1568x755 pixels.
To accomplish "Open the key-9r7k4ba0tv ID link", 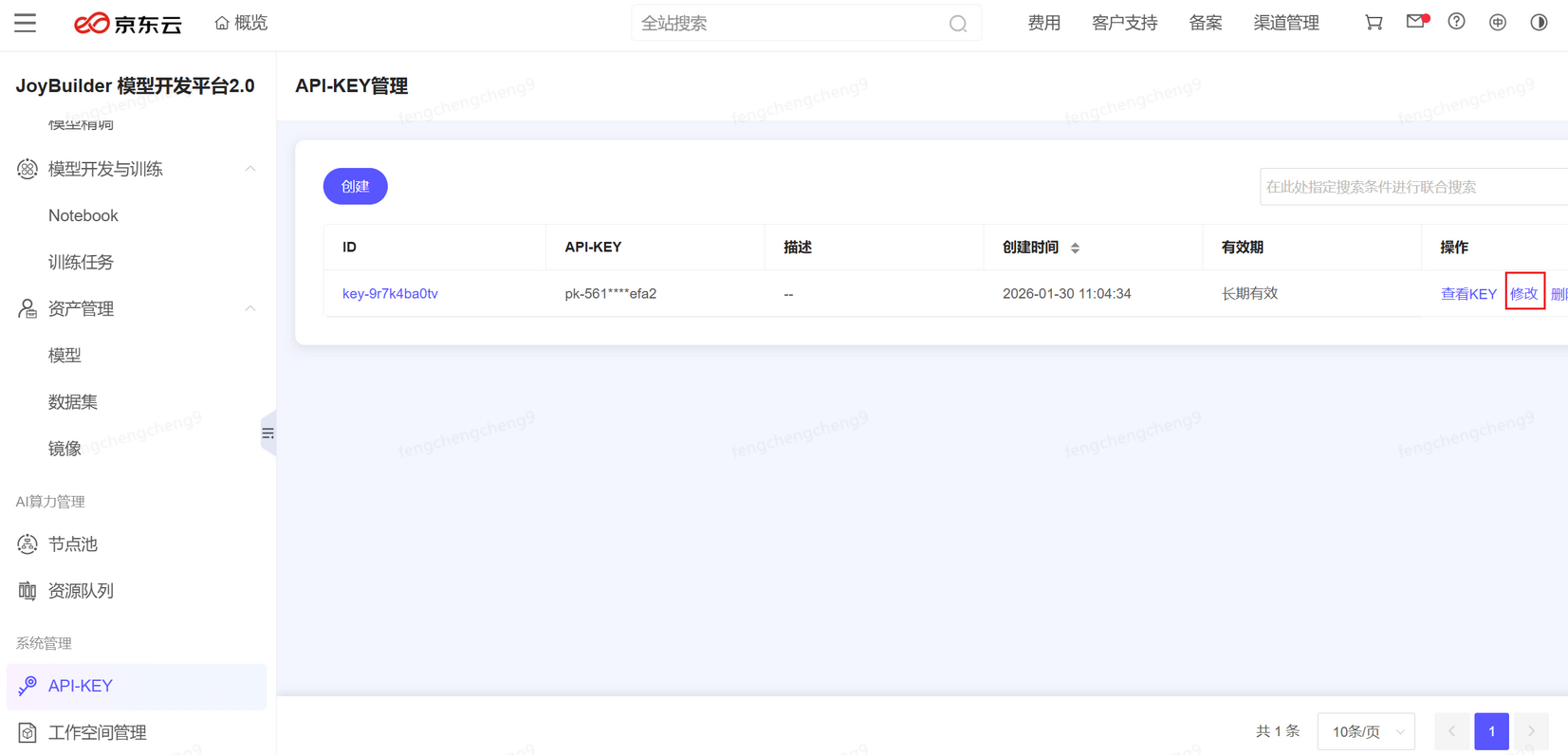I will [390, 293].
